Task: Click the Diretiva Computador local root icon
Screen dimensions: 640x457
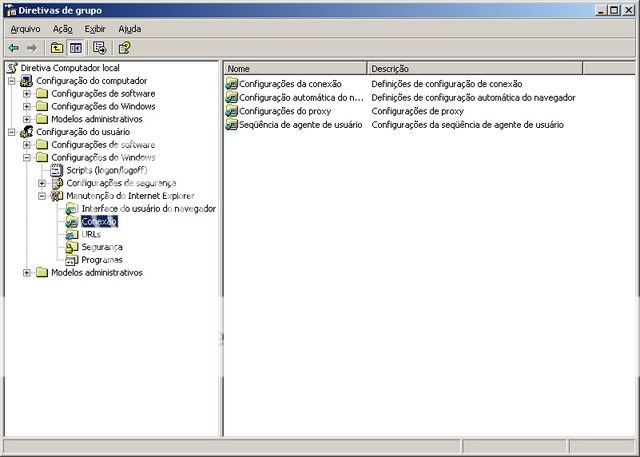Action: point(13,68)
